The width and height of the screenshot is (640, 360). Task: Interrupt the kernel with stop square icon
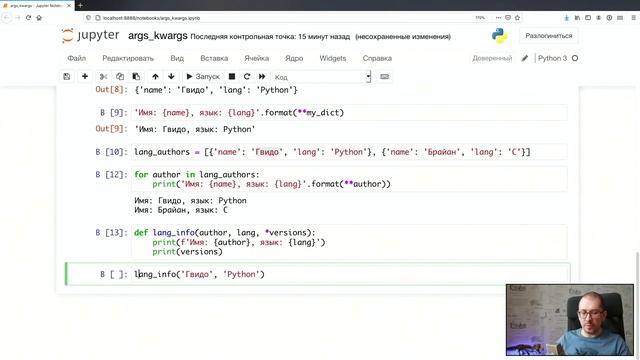[231, 77]
